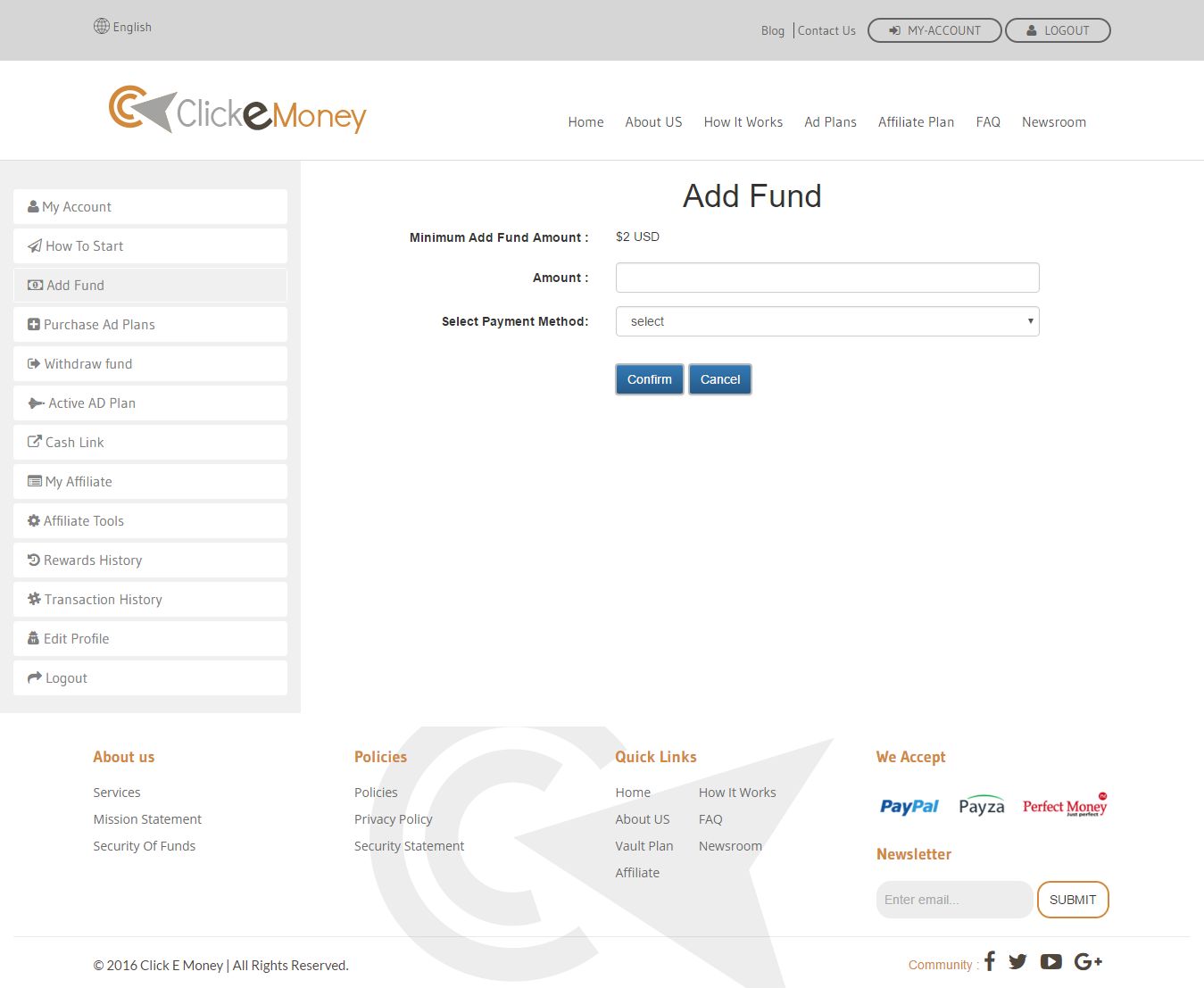Open footer How It Works link
This screenshot has width=1204, height=988.
[x=737, y=793]
